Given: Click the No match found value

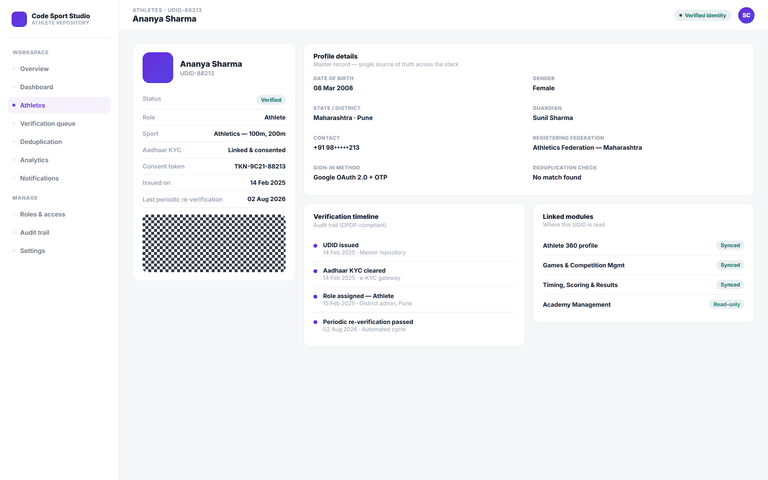Looking at the screenshot, I should pyautogui.click(x=557, y=177).
